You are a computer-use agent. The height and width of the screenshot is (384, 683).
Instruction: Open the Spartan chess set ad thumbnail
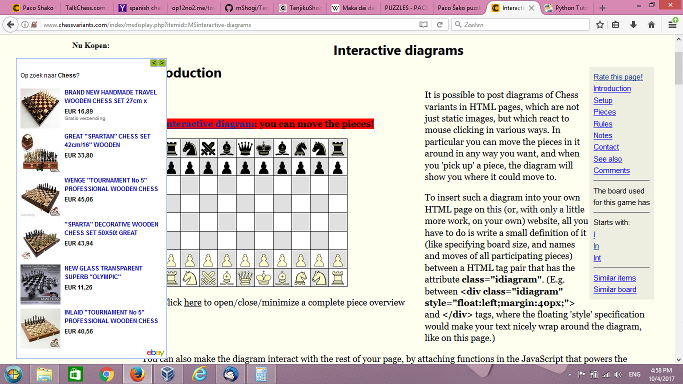point(40,152)
